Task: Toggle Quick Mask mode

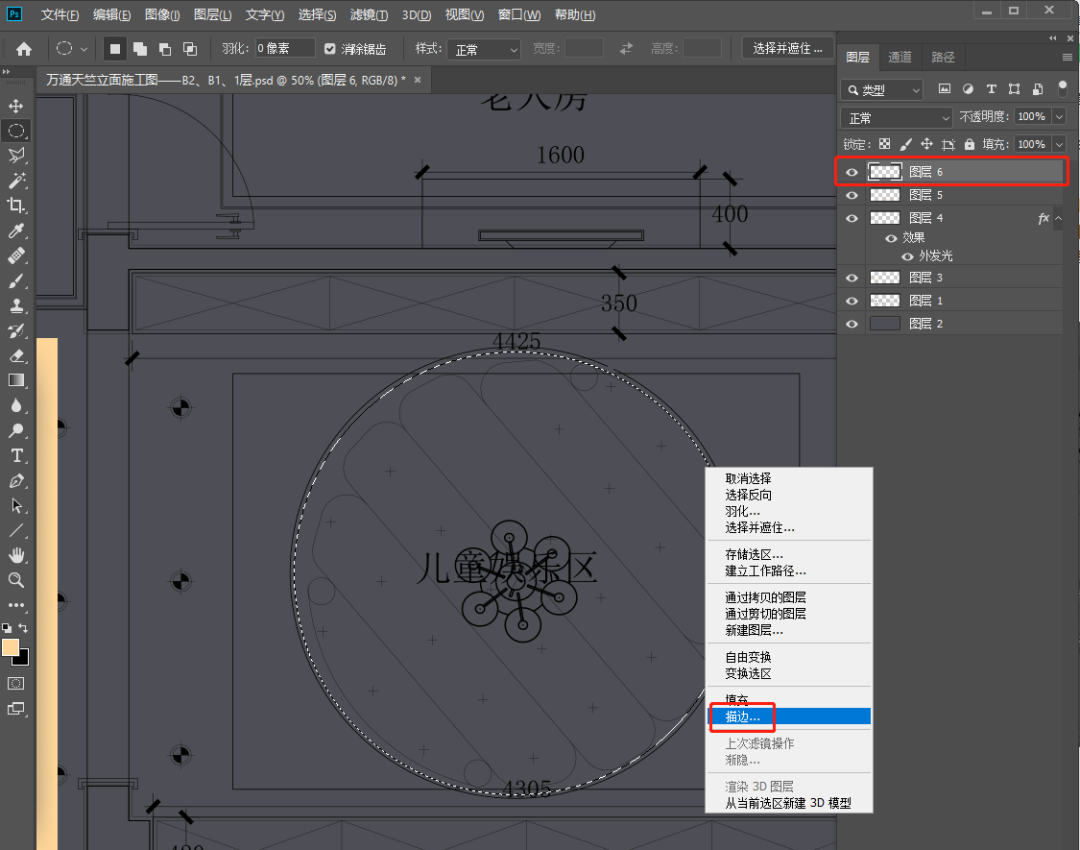Action: click(16, 683)
